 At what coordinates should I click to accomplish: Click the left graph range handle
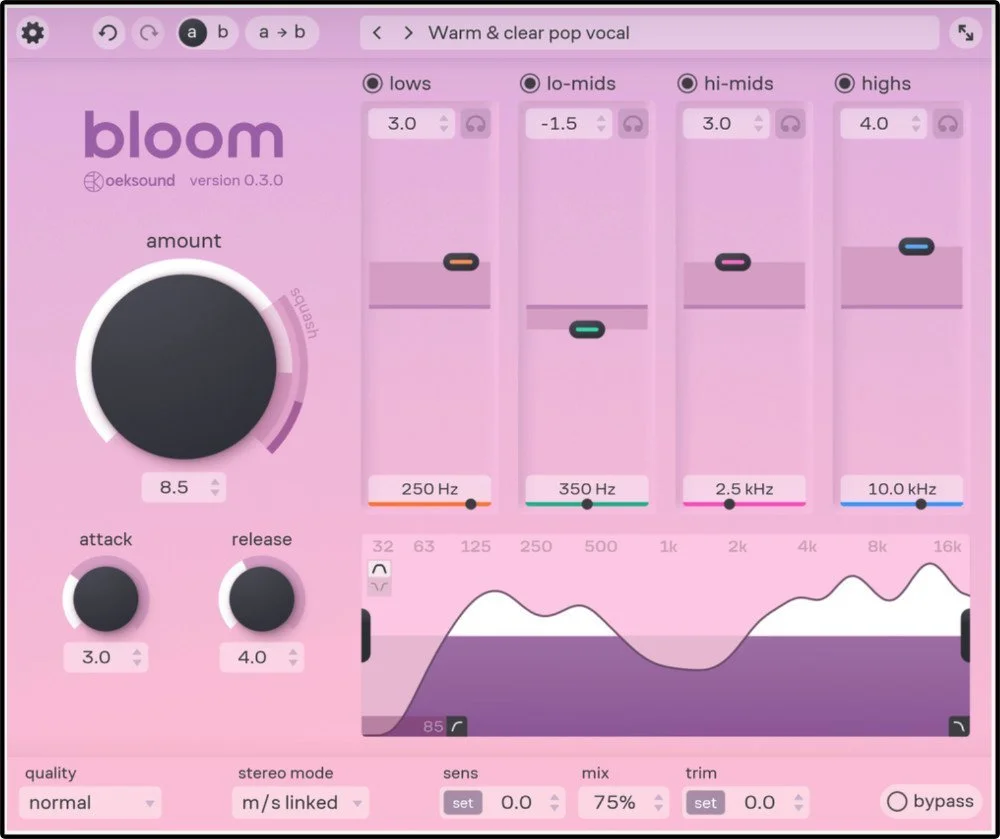(x=366, y=635)
